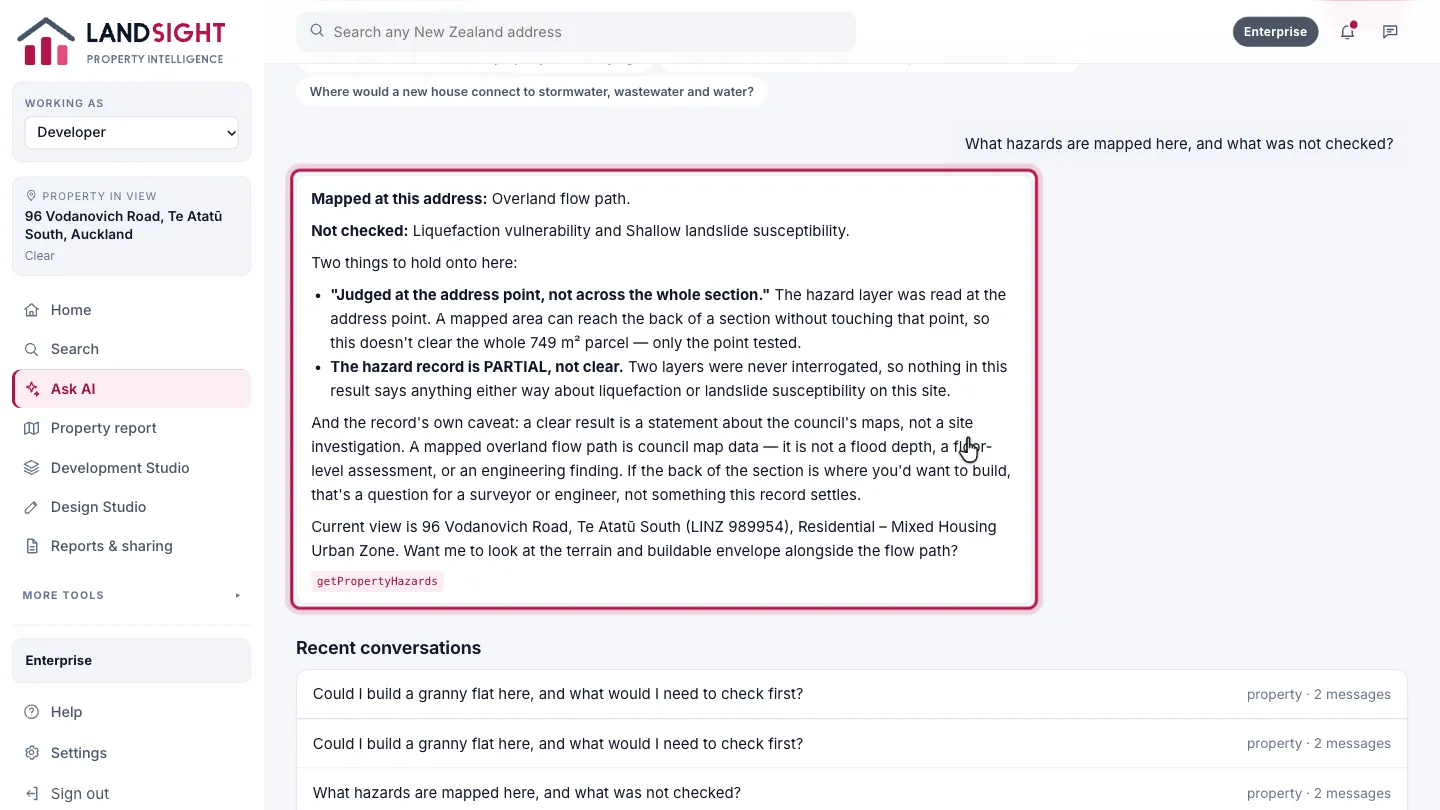Open Settings gear icon
The image size is (1440, 810).
click(x=32, y=753)
